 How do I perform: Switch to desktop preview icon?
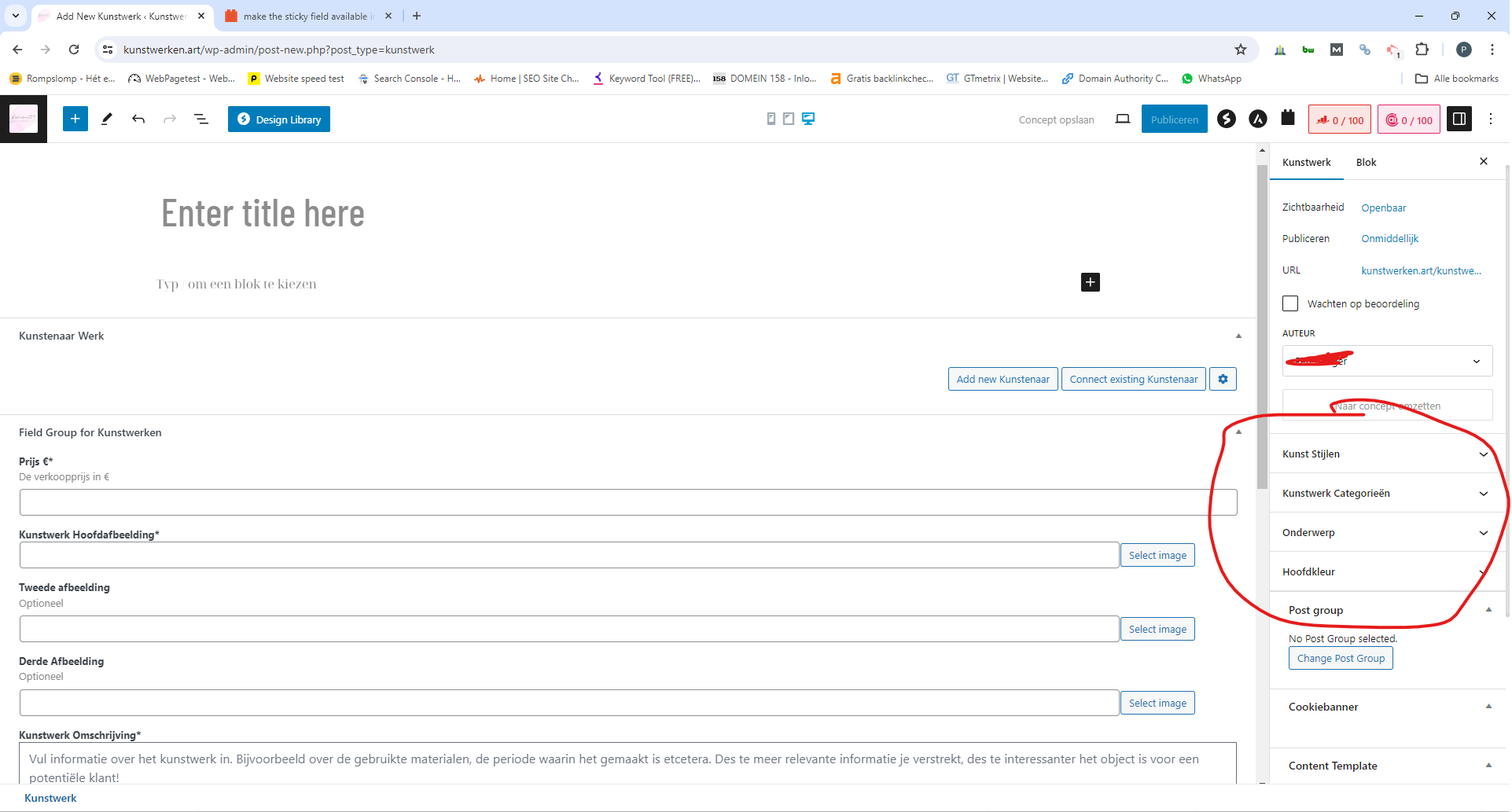tap(808, 119)
